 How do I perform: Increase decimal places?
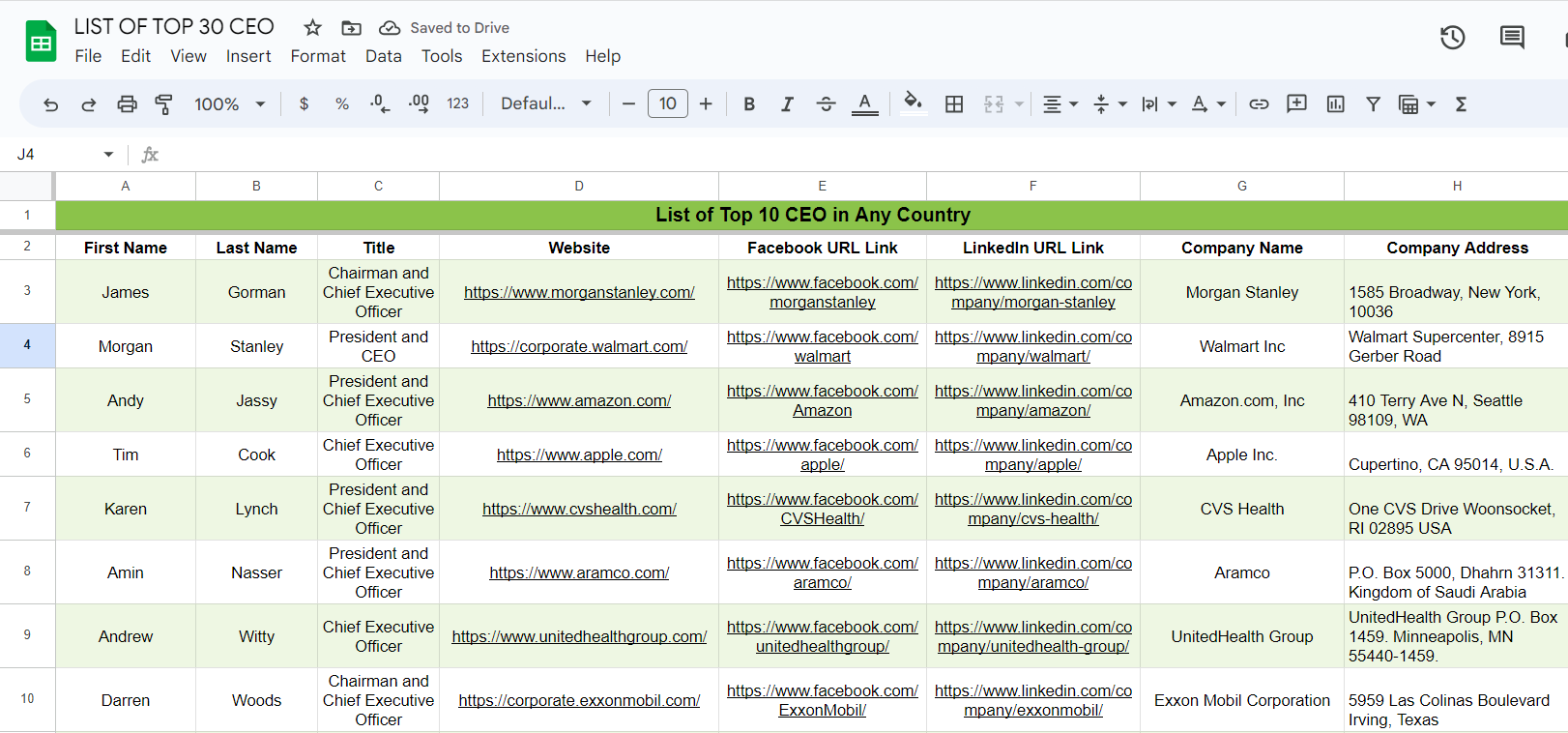coord(419,103)
